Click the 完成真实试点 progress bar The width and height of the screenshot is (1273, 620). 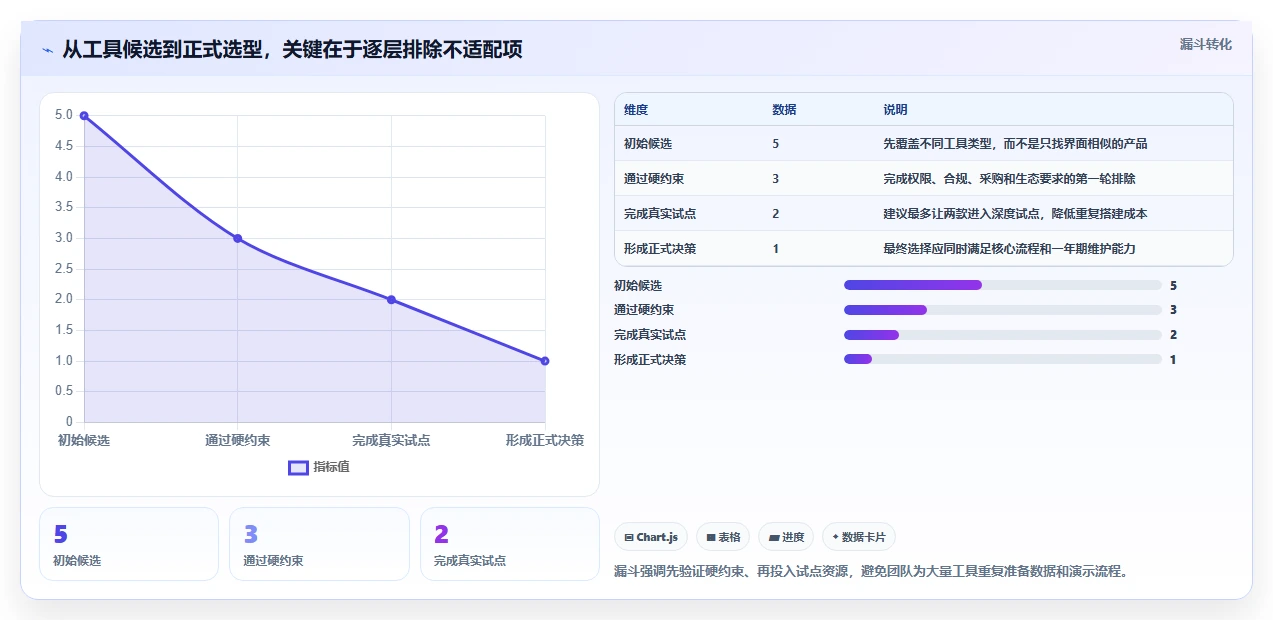[x=1003, y=335]
